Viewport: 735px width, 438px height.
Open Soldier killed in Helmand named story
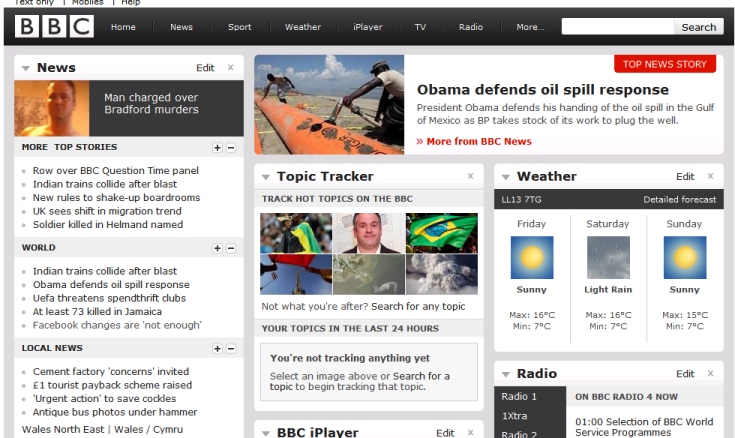coord(108,225)
